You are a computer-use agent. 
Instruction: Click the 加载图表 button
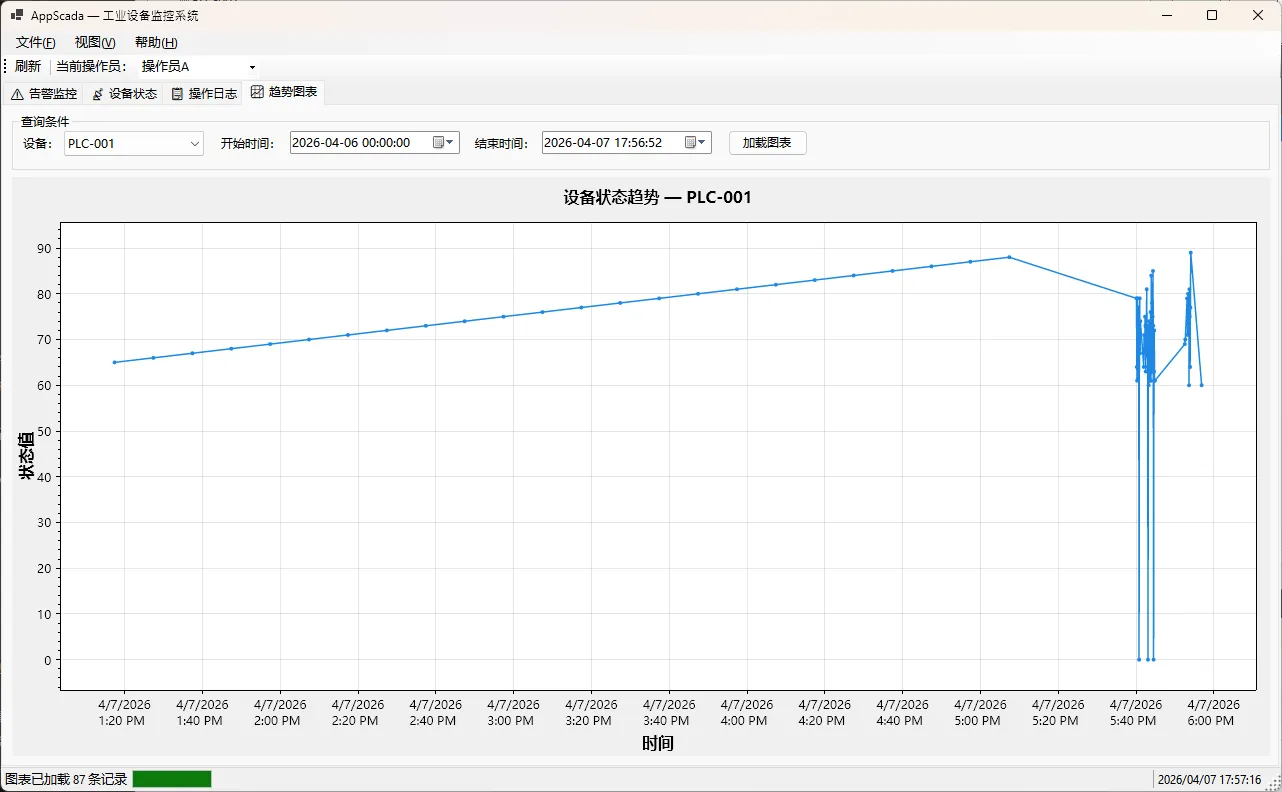coord(767,143)
